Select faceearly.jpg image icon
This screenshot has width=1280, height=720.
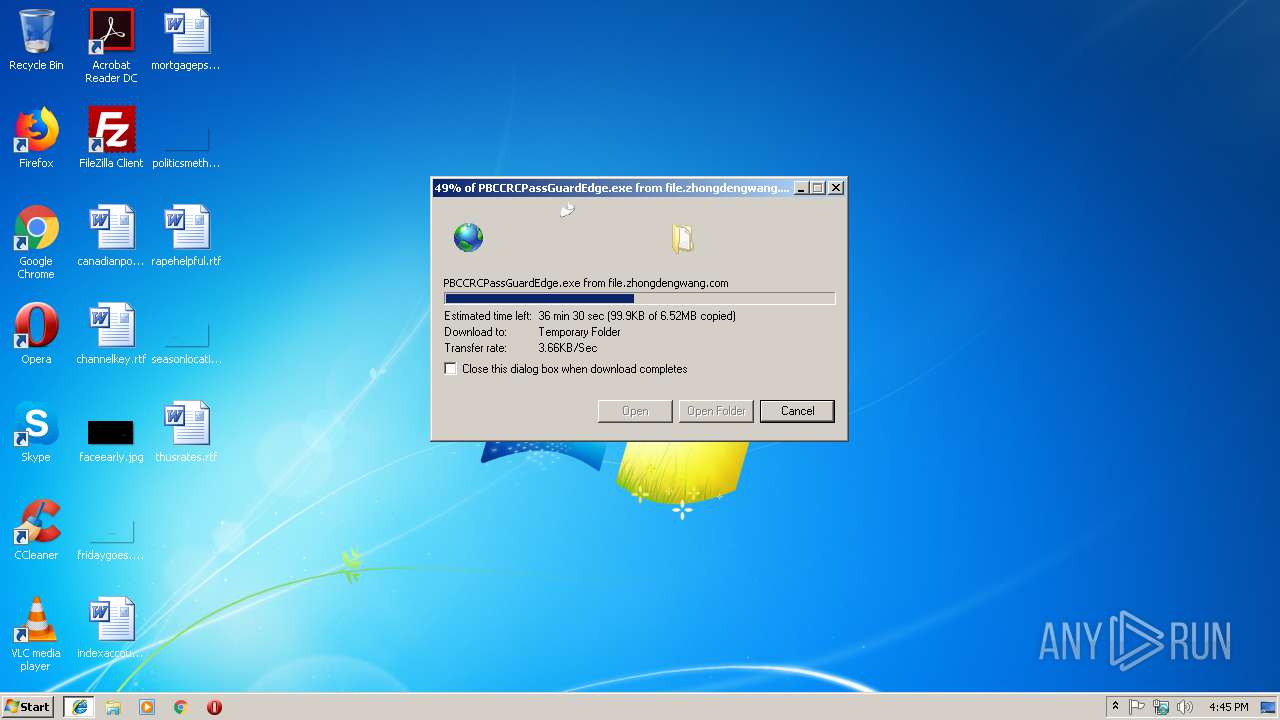(111, 440)
